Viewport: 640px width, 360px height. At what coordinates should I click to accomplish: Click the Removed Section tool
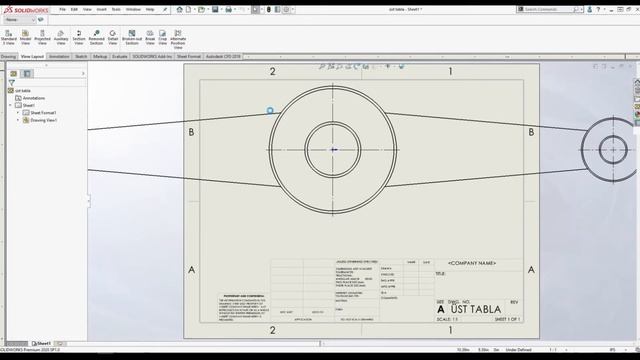tap(96, 38)
